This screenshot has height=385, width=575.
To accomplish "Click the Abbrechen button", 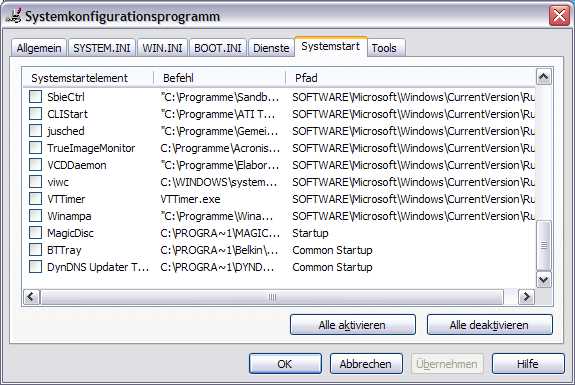I will pos(366,364).
